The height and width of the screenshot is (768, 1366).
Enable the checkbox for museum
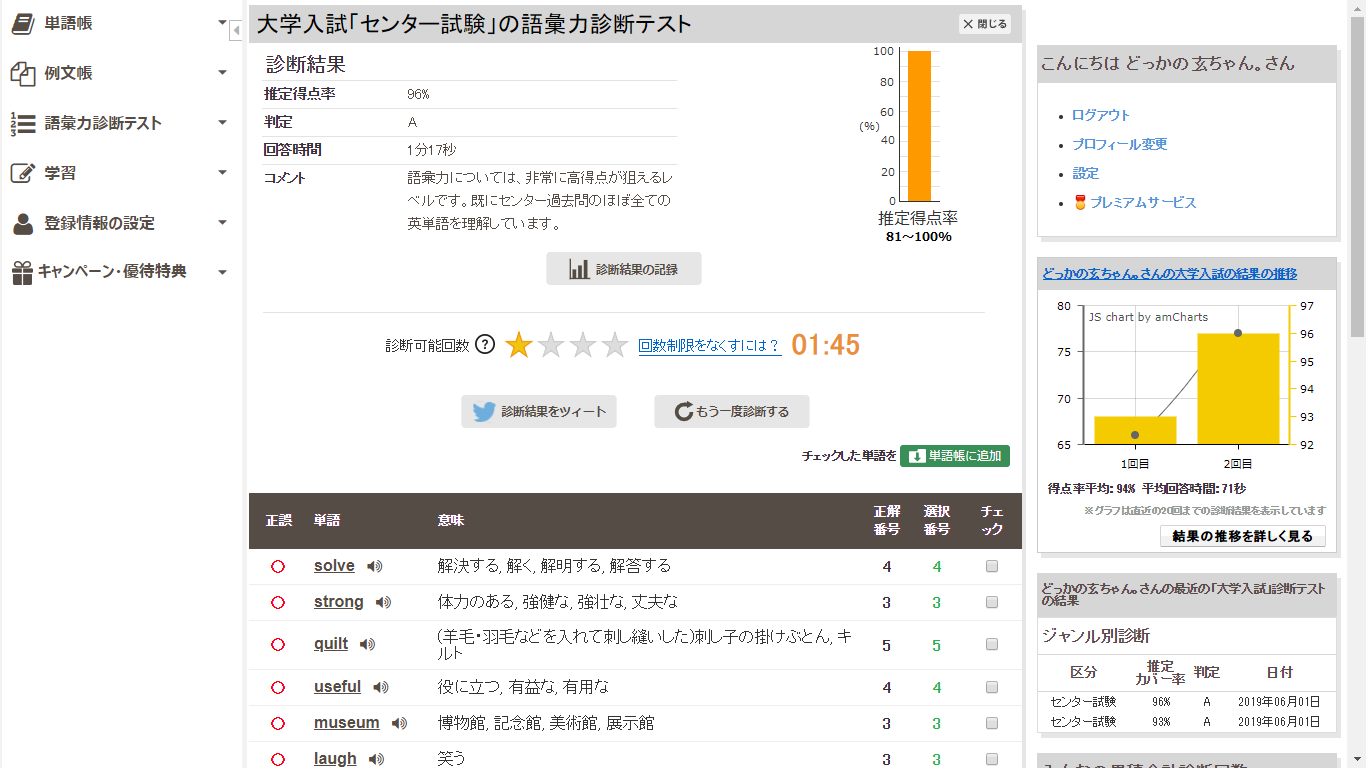tap(992, 723)
